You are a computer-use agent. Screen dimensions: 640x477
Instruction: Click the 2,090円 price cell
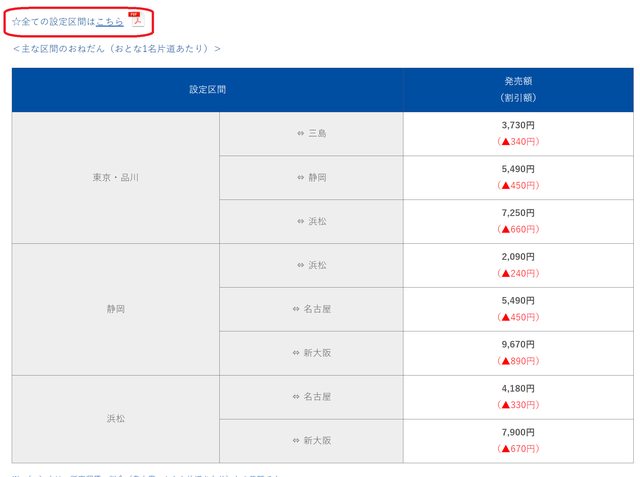[x=518, y=257]
